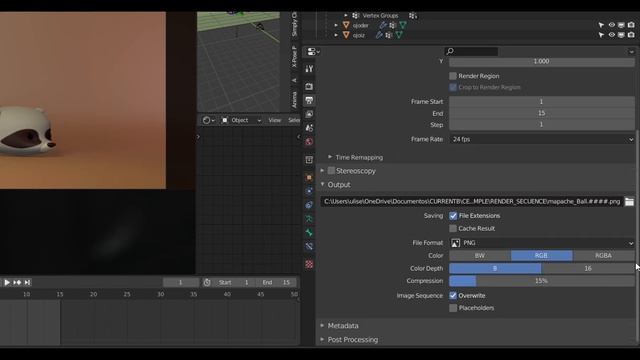Open the View Layer properties tab
The height and width of the screenshot is (360, 640).
click(309, 114)
